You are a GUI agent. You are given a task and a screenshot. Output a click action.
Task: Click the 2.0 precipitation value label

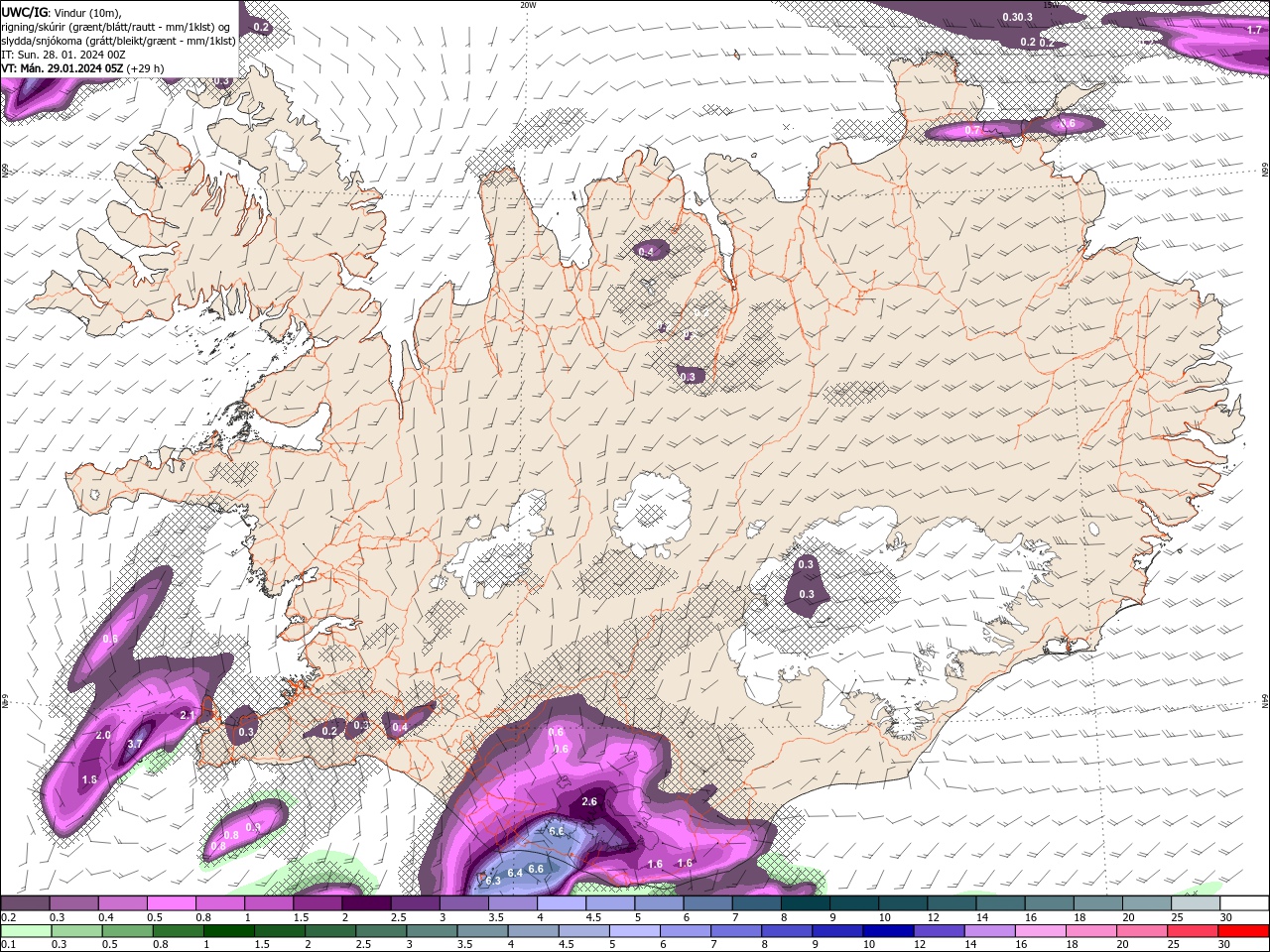point(103,735)
